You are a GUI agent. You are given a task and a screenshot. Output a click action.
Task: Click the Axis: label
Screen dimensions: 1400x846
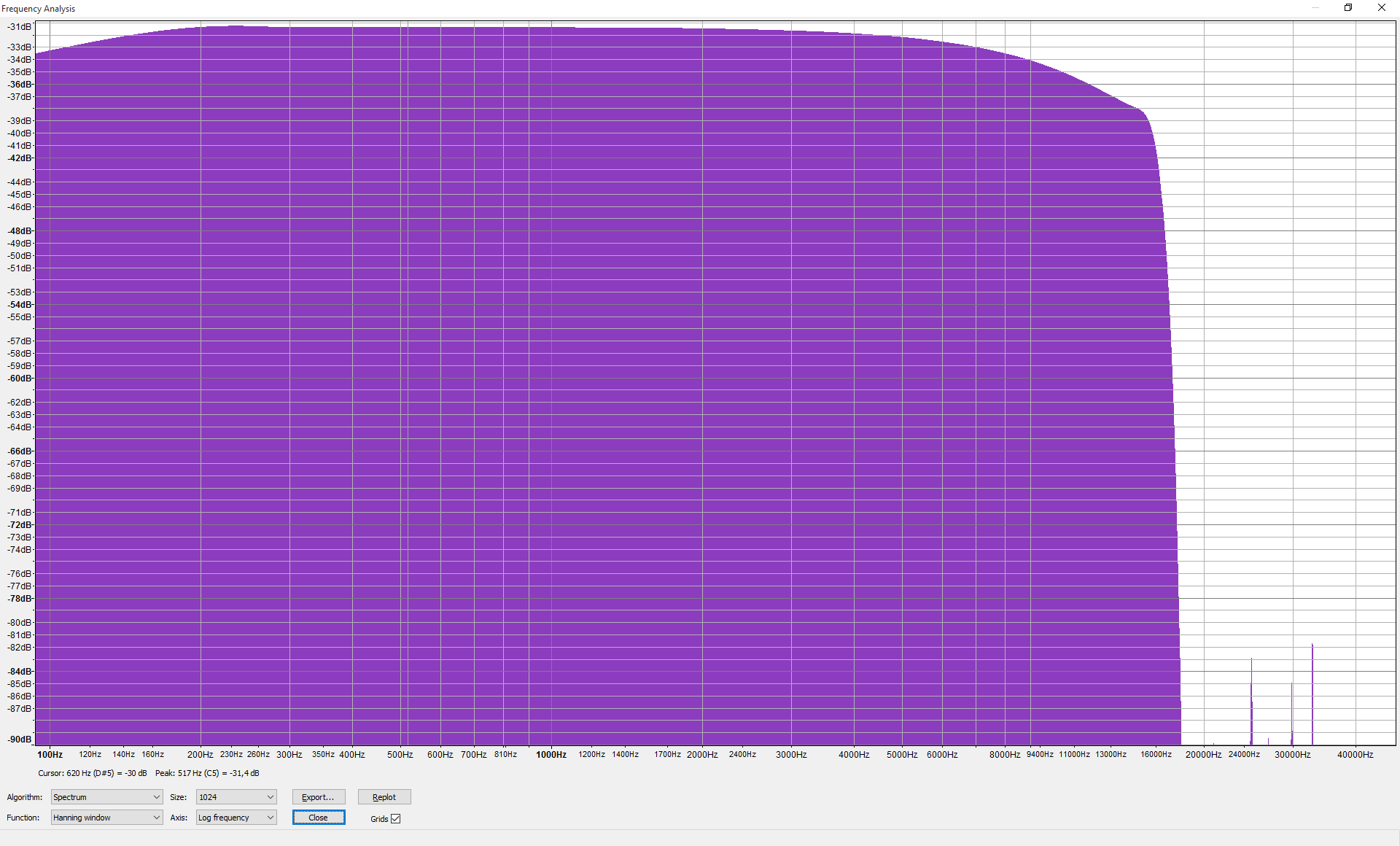[179, 818]
